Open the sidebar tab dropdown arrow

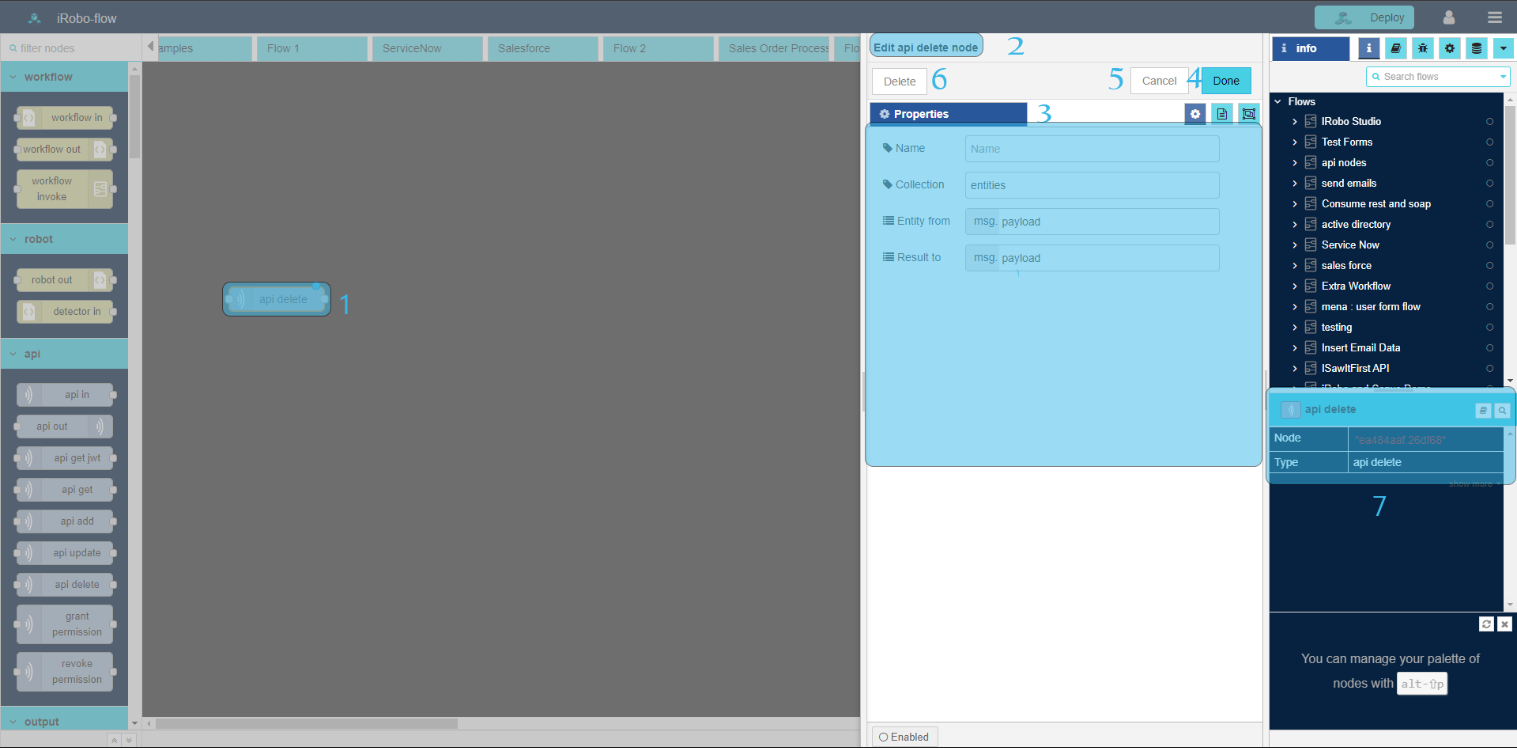pyautogui.click(x=1502, y=48)
